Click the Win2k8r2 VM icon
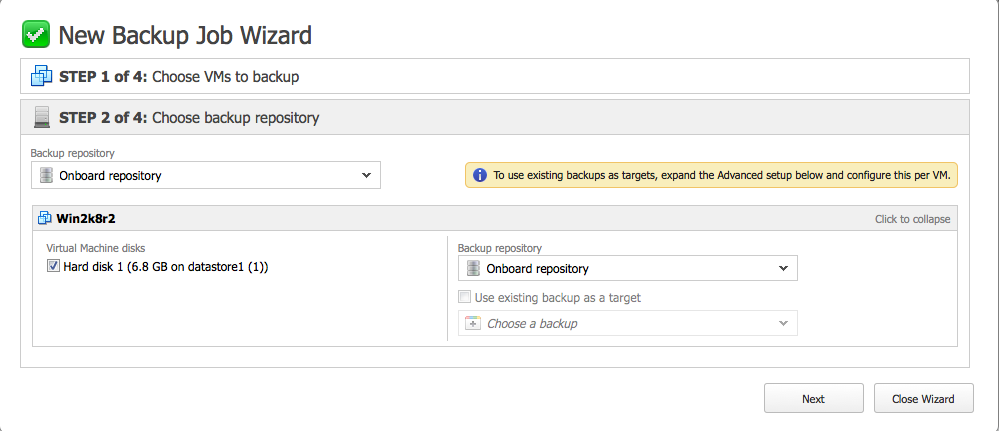 point(45,219)
